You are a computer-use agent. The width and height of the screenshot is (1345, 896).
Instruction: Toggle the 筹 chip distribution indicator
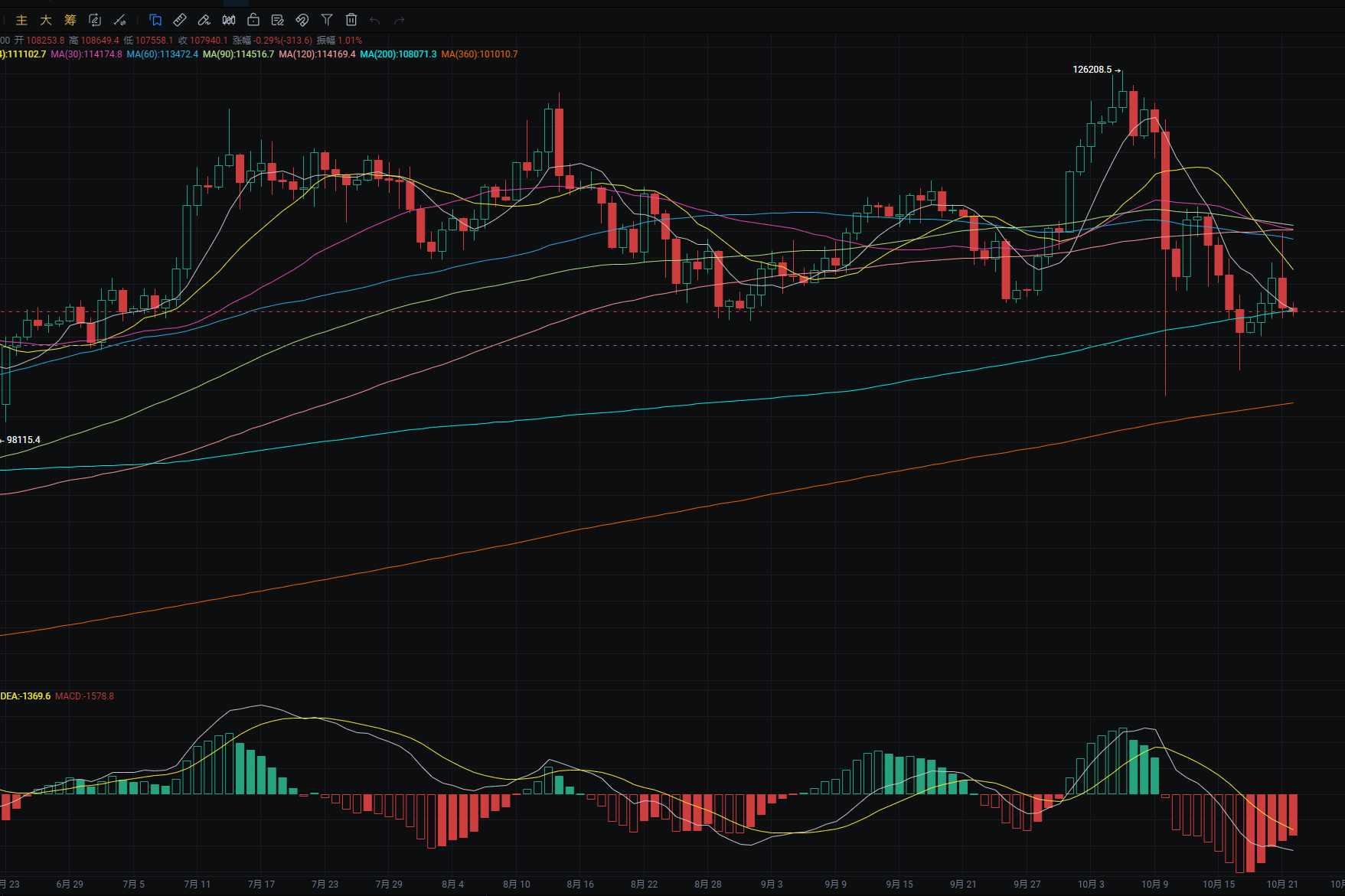70,20
